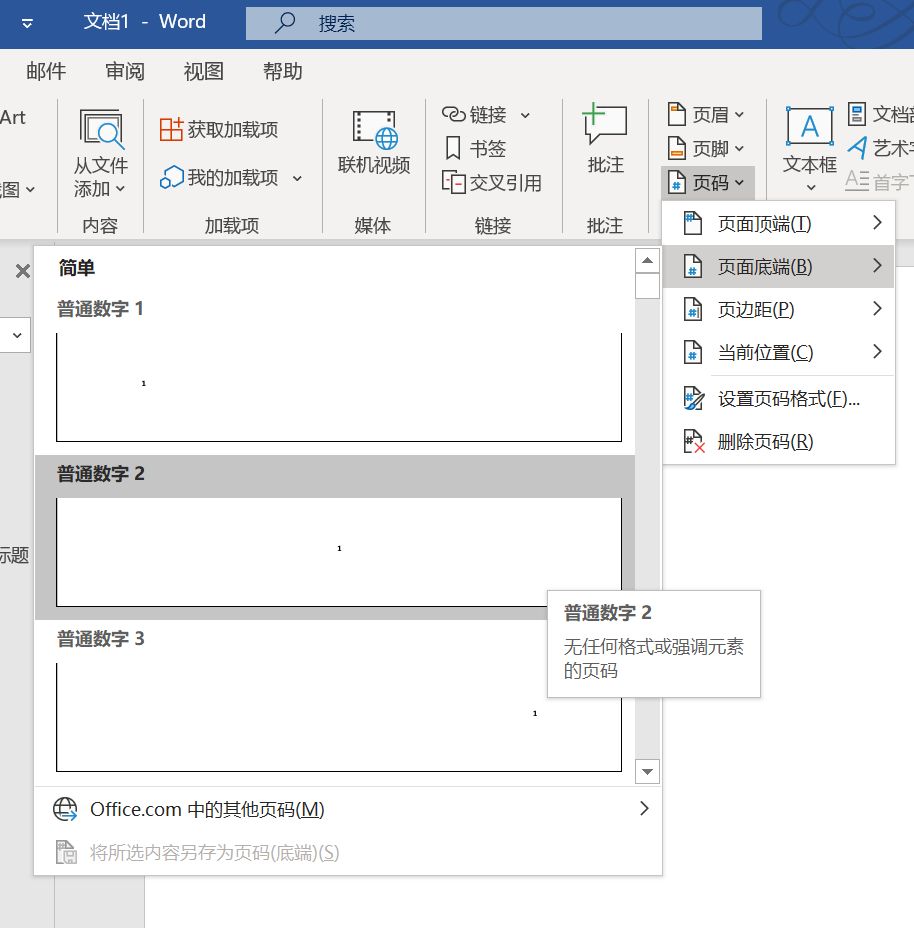
Task: Expand the 当前位置 submenu
Action: pyautogui.click(x=780, y=352)
